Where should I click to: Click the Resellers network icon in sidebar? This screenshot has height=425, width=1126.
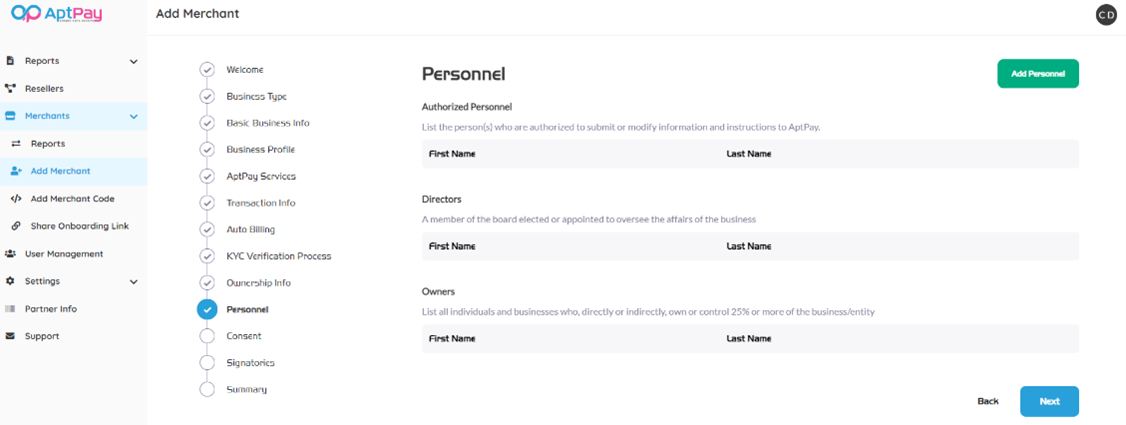pyautogui.click(x=11, y=89)
